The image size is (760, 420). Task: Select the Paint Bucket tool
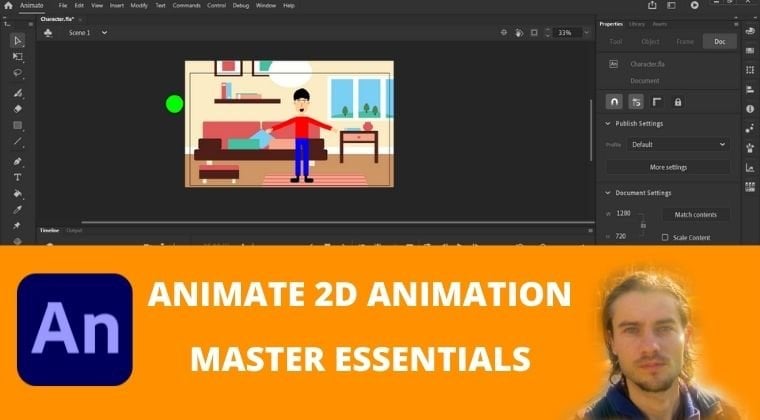pos(17,194)
